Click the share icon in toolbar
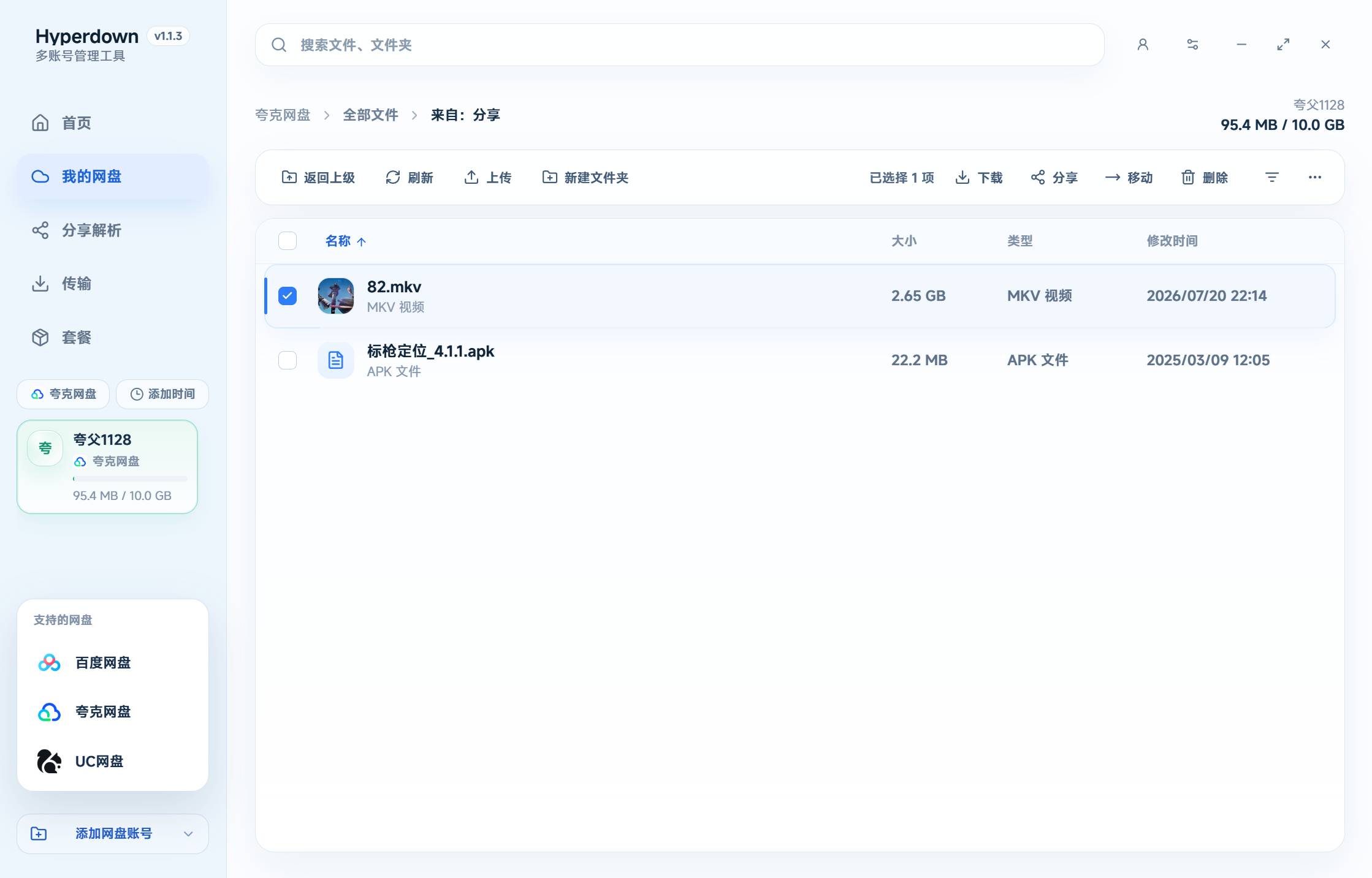 [x=1037, y=178]
